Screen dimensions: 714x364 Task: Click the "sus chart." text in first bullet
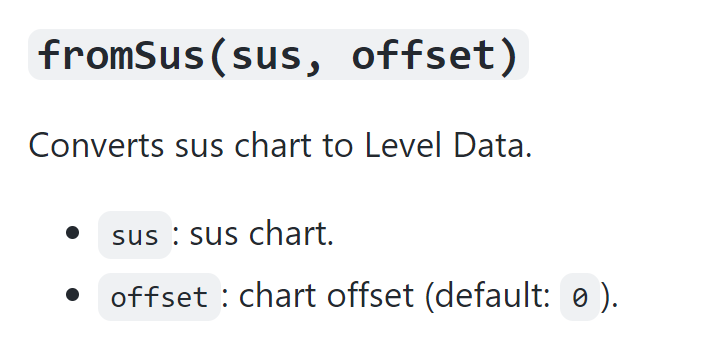click(x=261, y=234)
